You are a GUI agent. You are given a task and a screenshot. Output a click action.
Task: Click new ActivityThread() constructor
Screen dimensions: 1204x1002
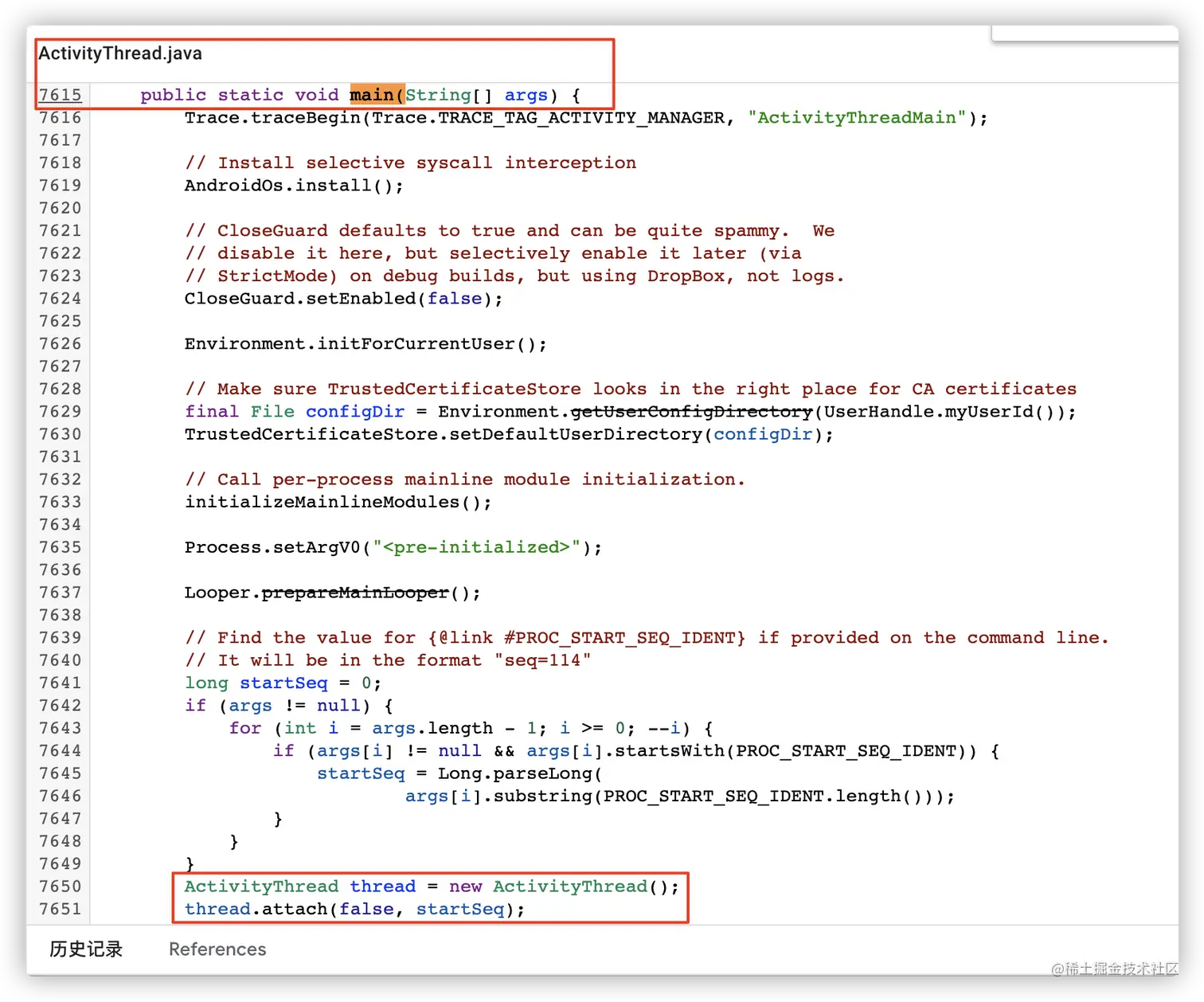(x=564, y=887)
